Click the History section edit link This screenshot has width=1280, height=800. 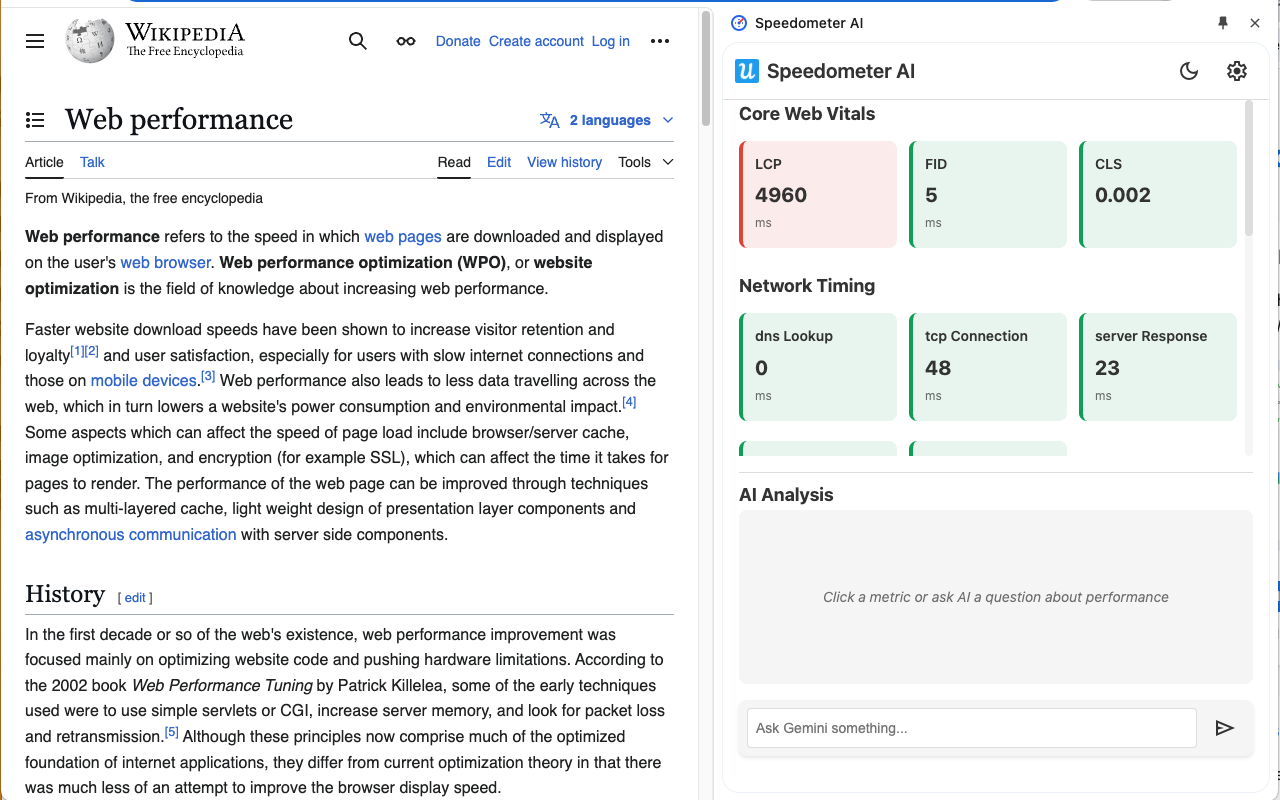pyautogui.click(x=135, y=598)
